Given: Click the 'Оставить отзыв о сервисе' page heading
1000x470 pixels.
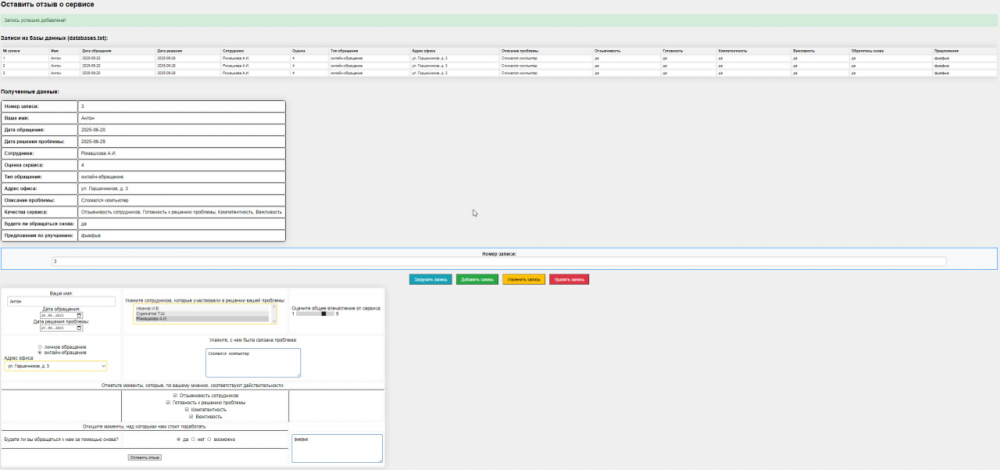Looking at the screenshot, I should (47, 5).
